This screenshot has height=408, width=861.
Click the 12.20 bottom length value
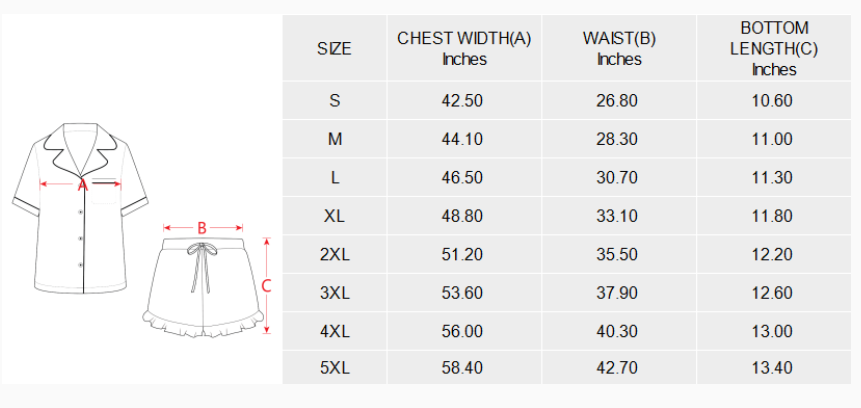coord(772,254)
